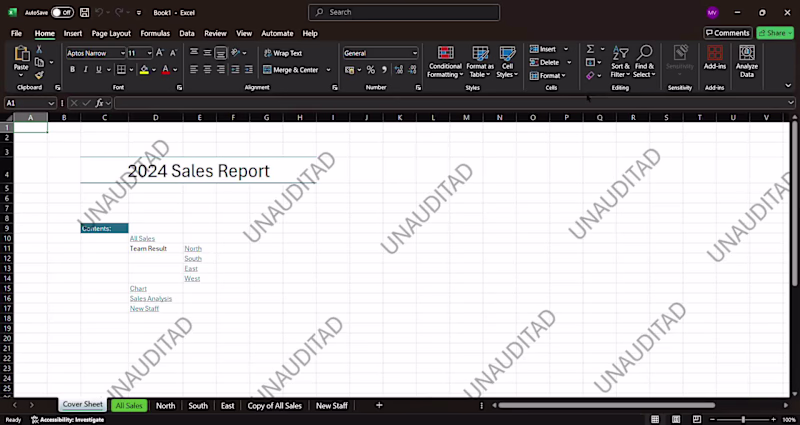This screenshot has height=425, width=800.
Task: Toggle Middle Align vertical alignment
Action: coord(207,53)
